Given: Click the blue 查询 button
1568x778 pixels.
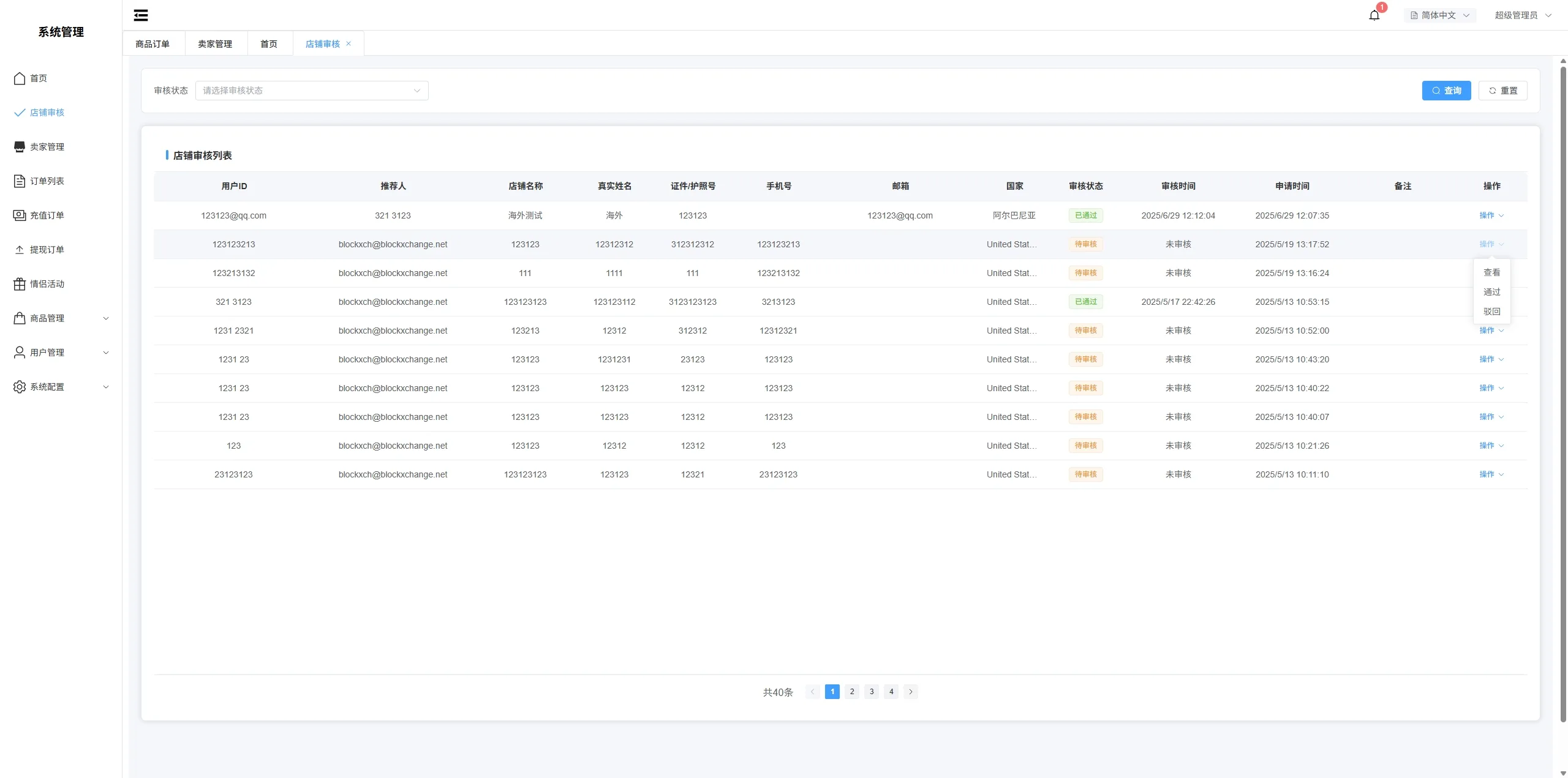Looking at the screenshot, I should pyautogui.click(x=1446, y=91).
